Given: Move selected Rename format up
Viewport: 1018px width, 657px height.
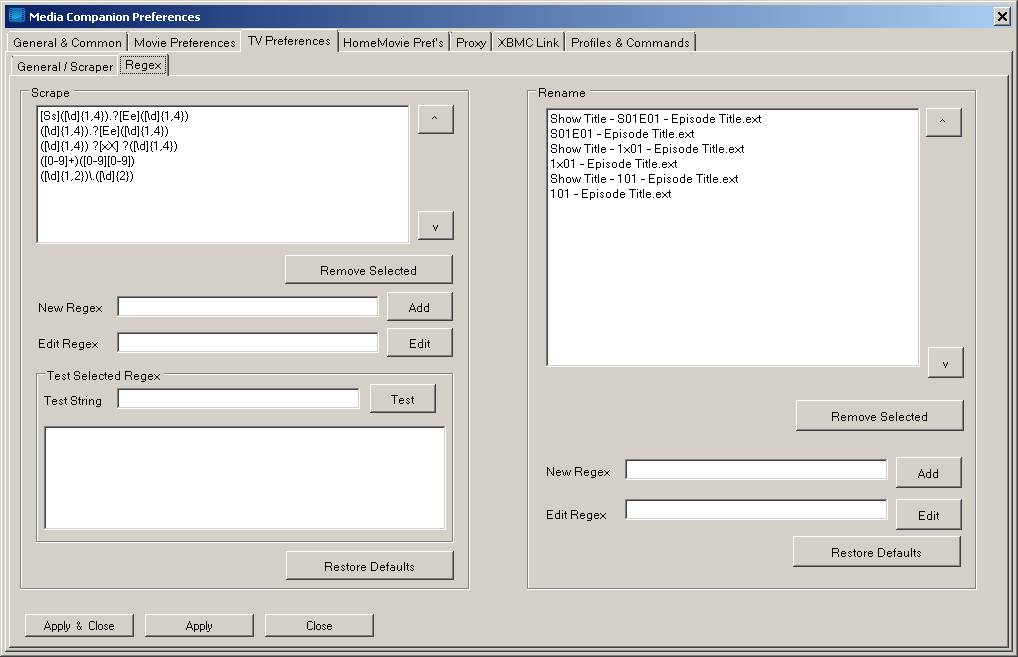Looking at the screenshot, I should [943, 121].
